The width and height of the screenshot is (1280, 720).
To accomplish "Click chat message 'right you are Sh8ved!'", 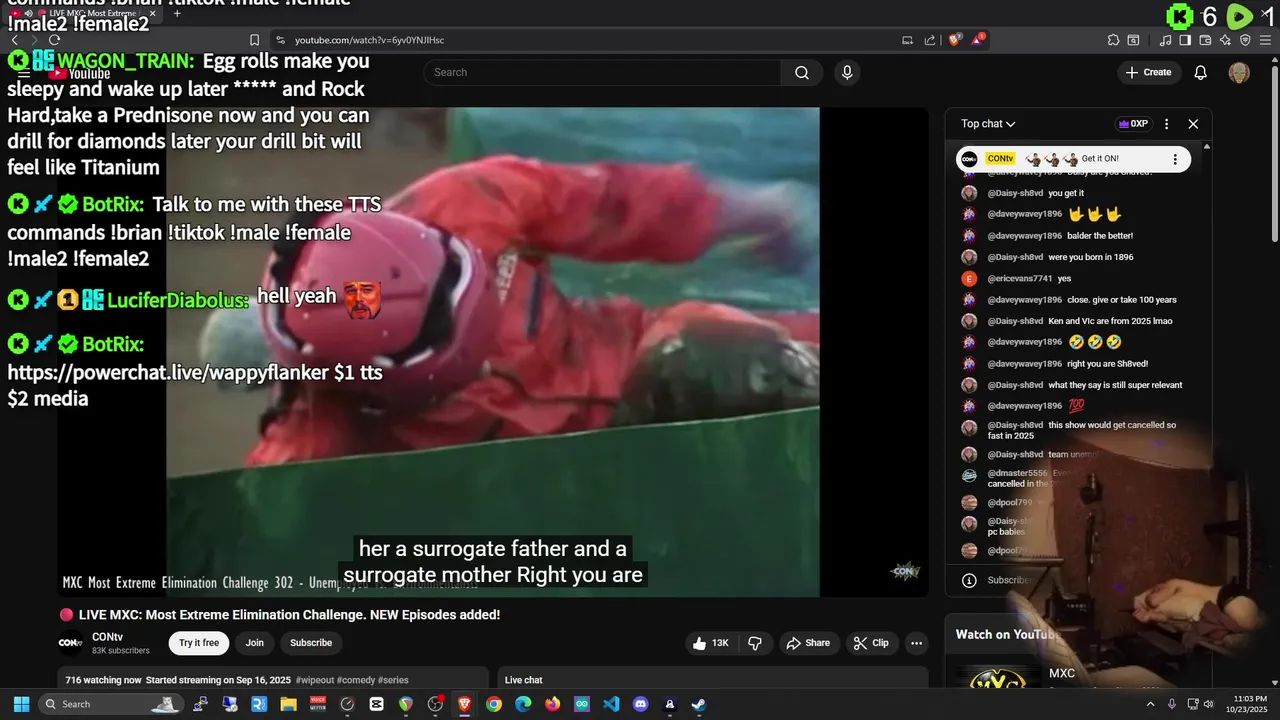I will [1107, 364].
